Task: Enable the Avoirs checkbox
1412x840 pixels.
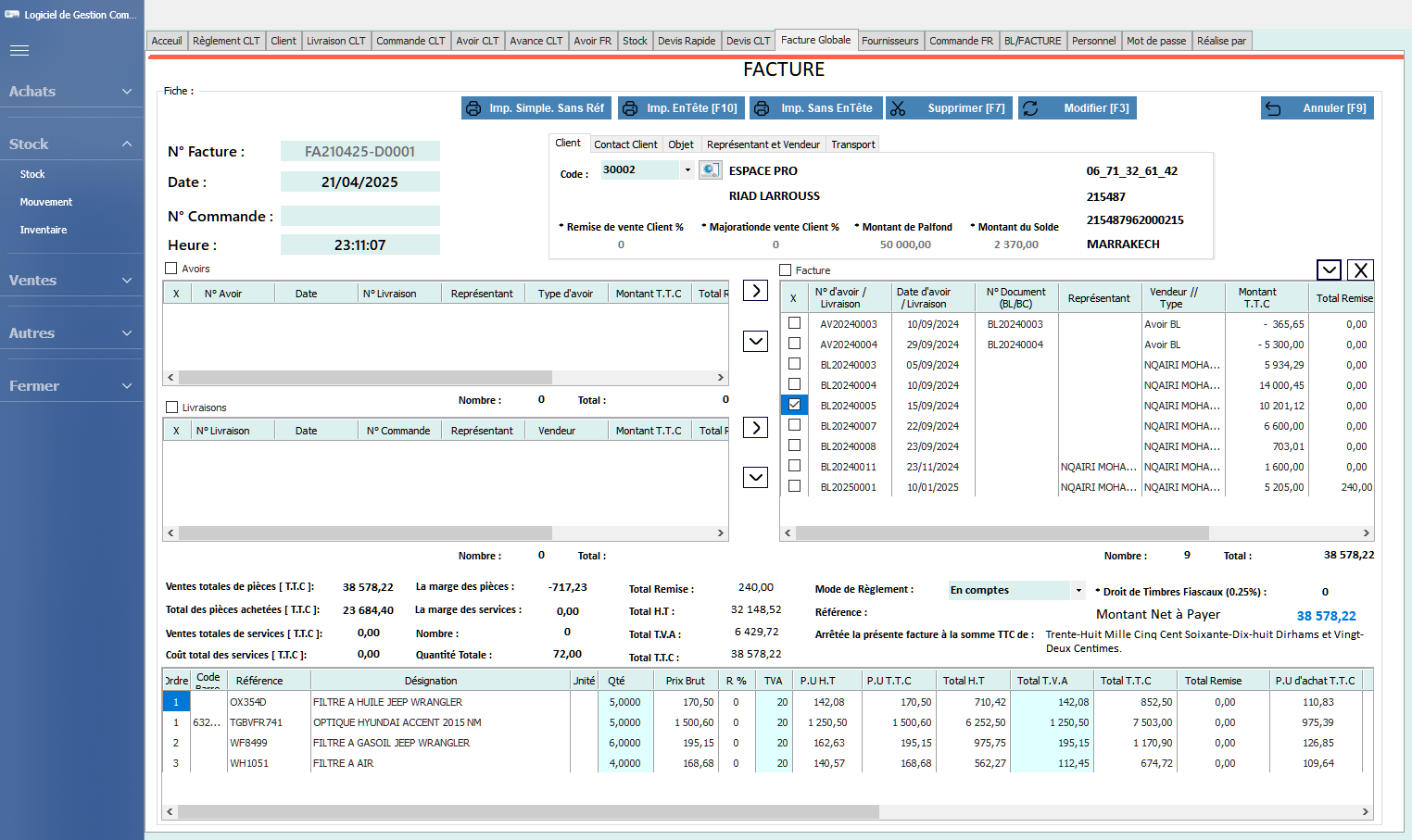Action: pyautogui.click(x=170, y=269)
